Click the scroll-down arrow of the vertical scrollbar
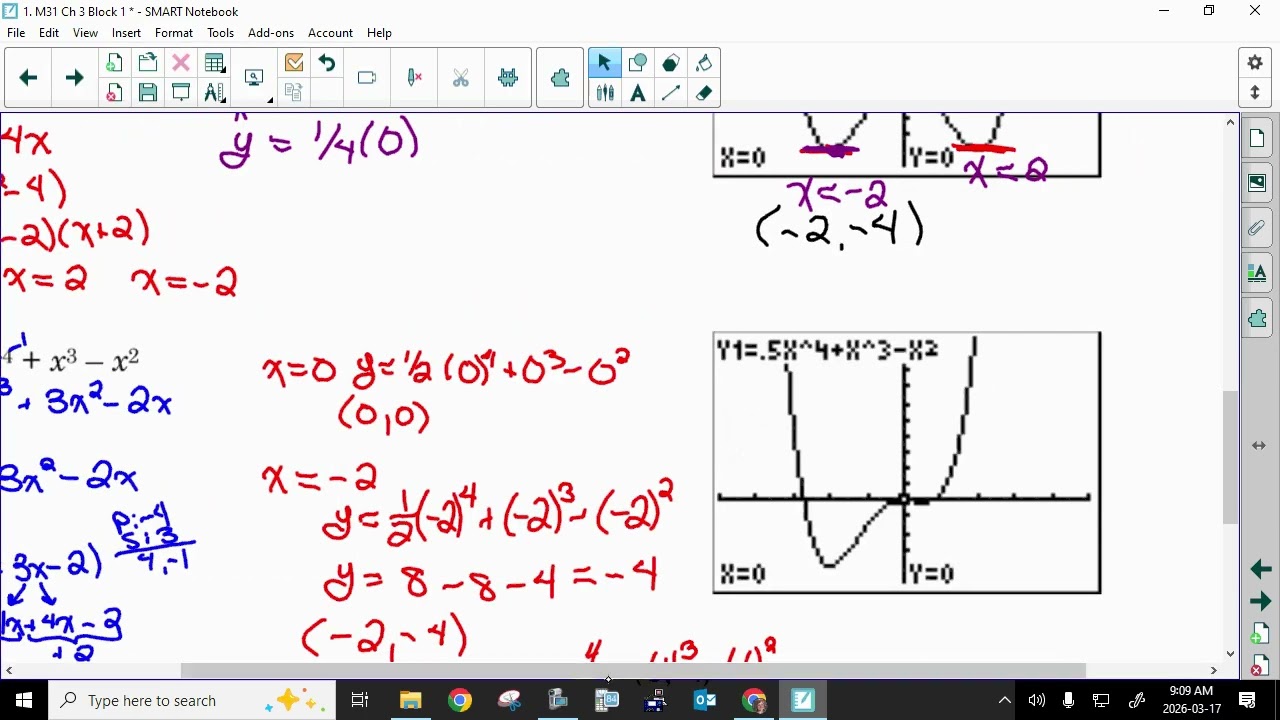This screenshot has width=1280, height=720. coord(1230,653)
